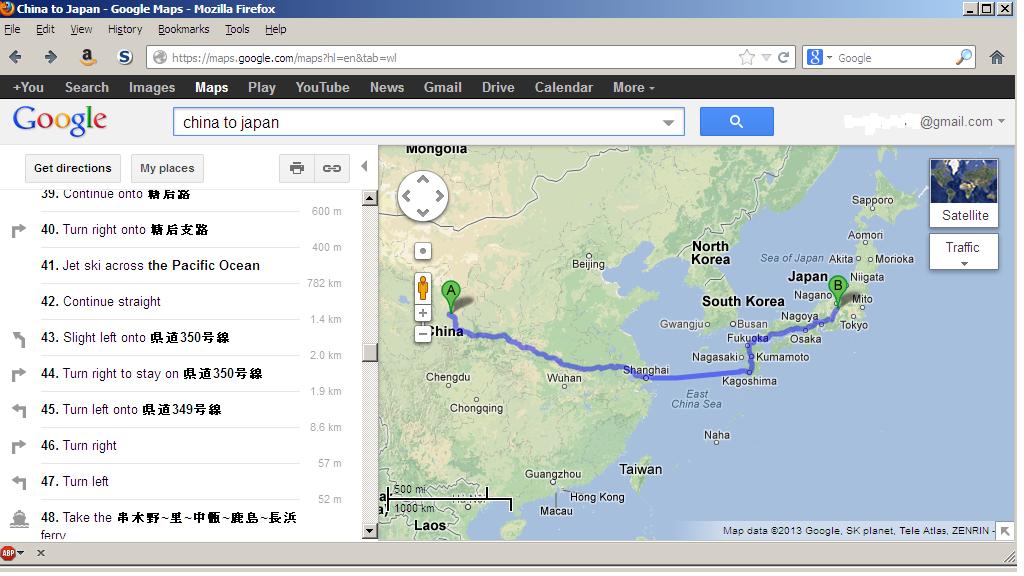Open the URL bar history dropdown arrow
This screenshot has width=1024, height=576.
(x=767, y=57)
